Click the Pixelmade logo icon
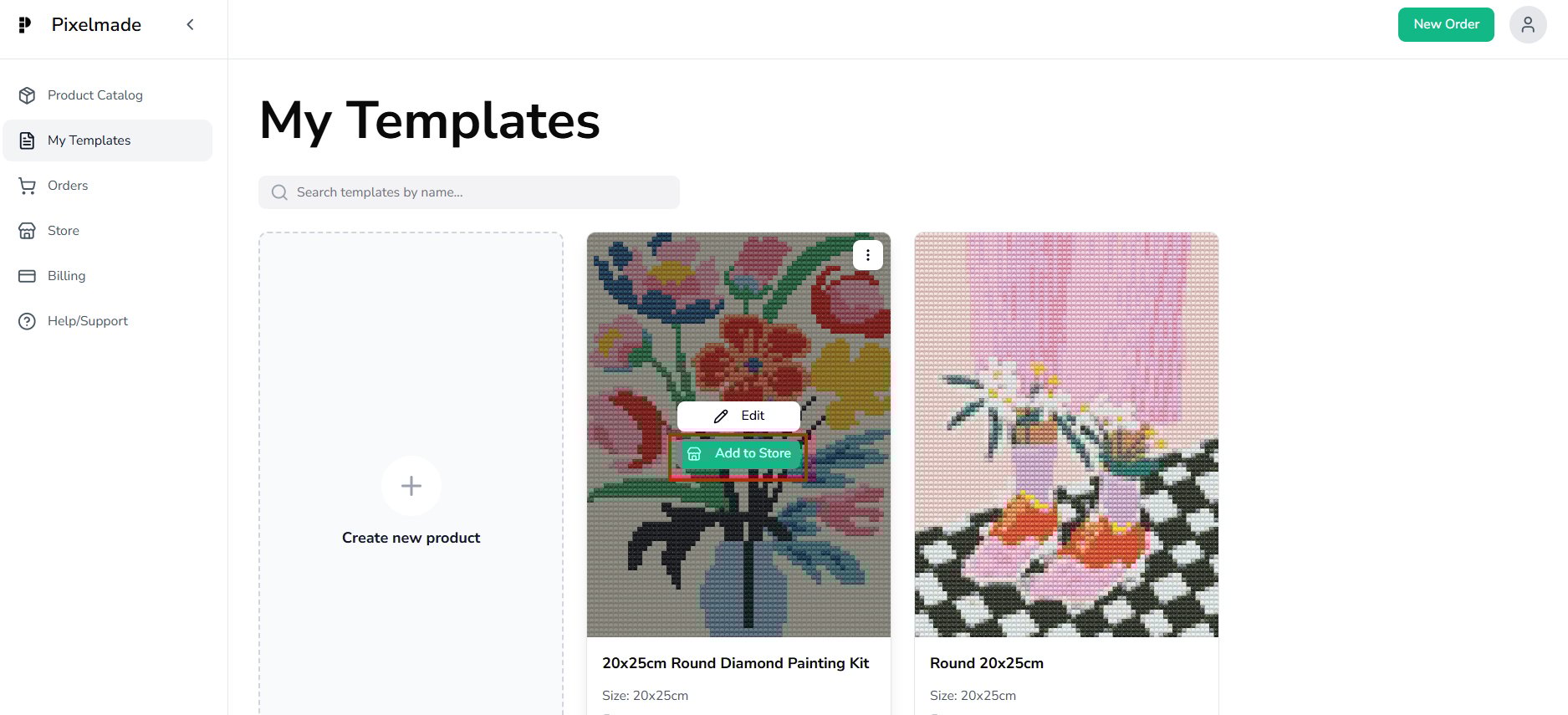The width and height of the screenshot is (1568, 715). click(x=25, y=25)
